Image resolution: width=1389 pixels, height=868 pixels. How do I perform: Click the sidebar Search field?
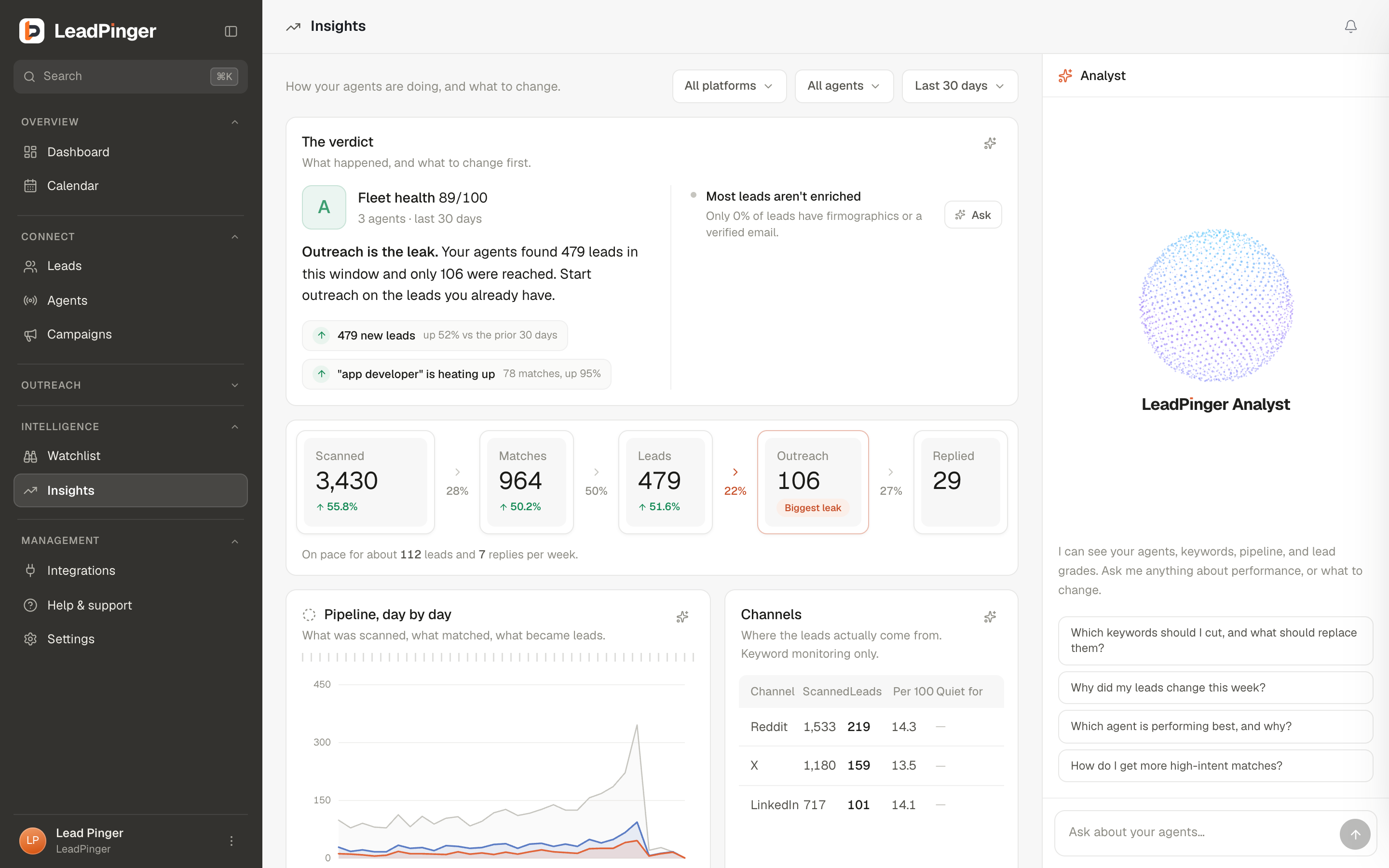point(130,76)
